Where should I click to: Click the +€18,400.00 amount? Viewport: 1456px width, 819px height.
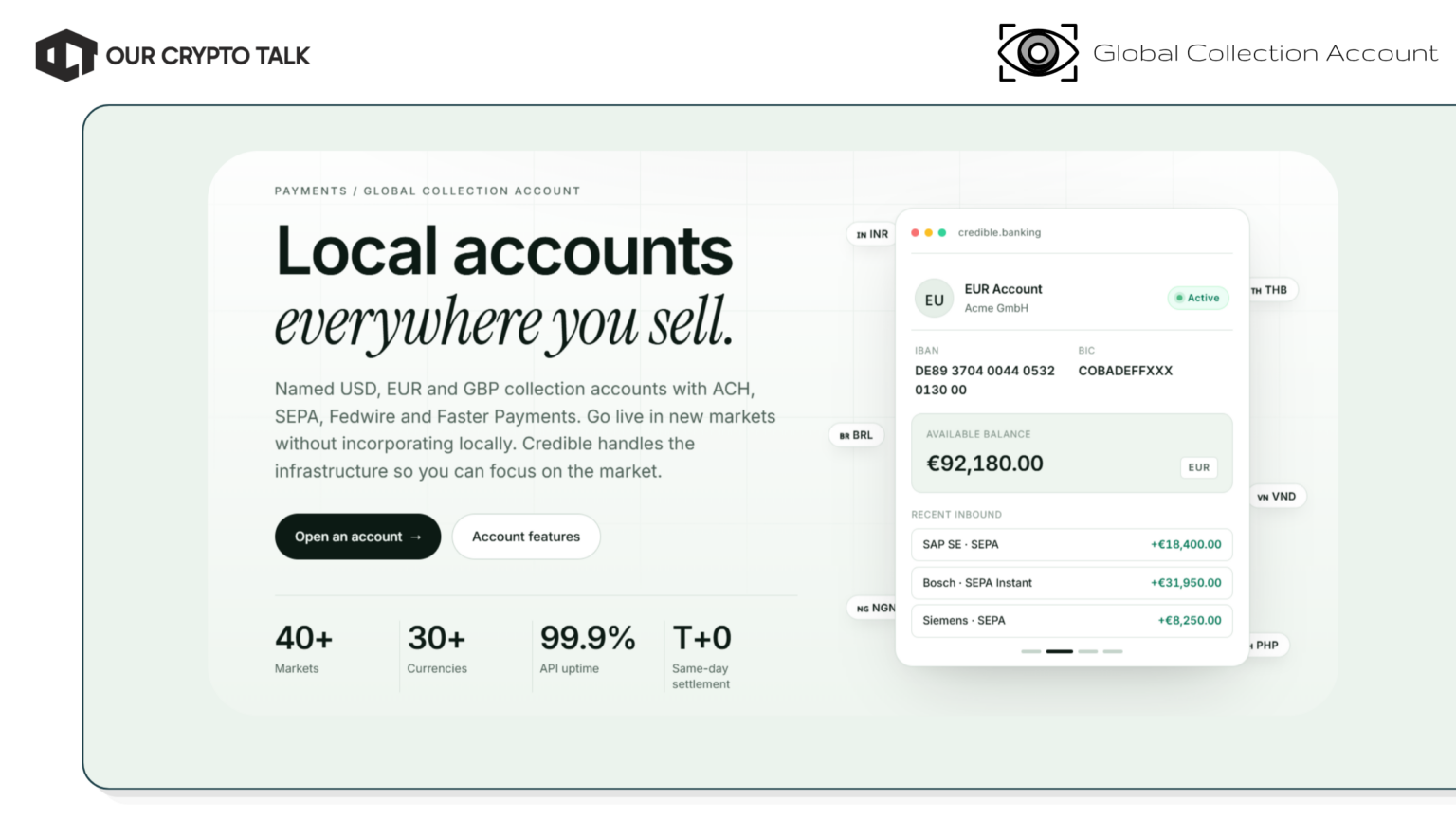pyautogui.click(x=1186, y=545)
